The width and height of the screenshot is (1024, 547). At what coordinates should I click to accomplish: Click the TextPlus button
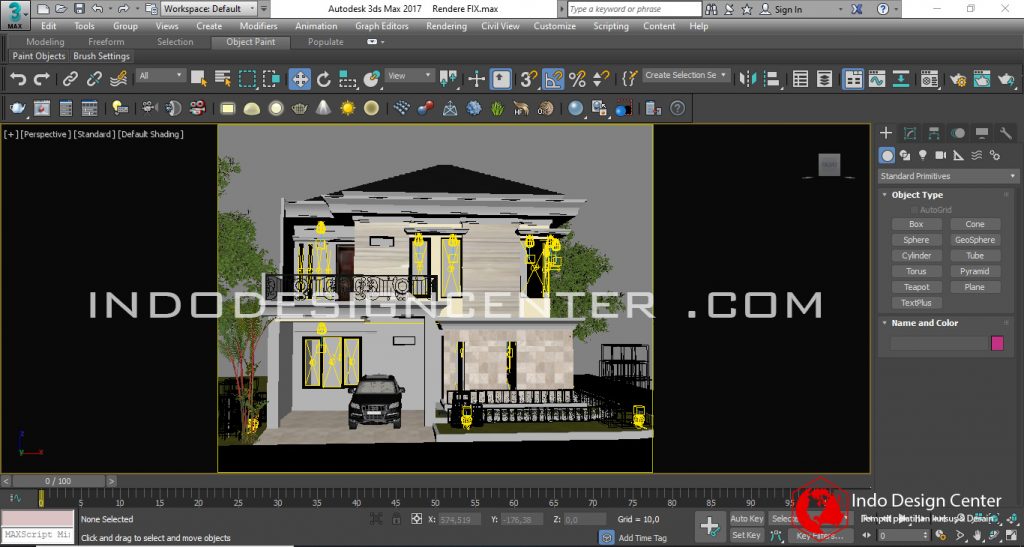click(x=916, y=303)
